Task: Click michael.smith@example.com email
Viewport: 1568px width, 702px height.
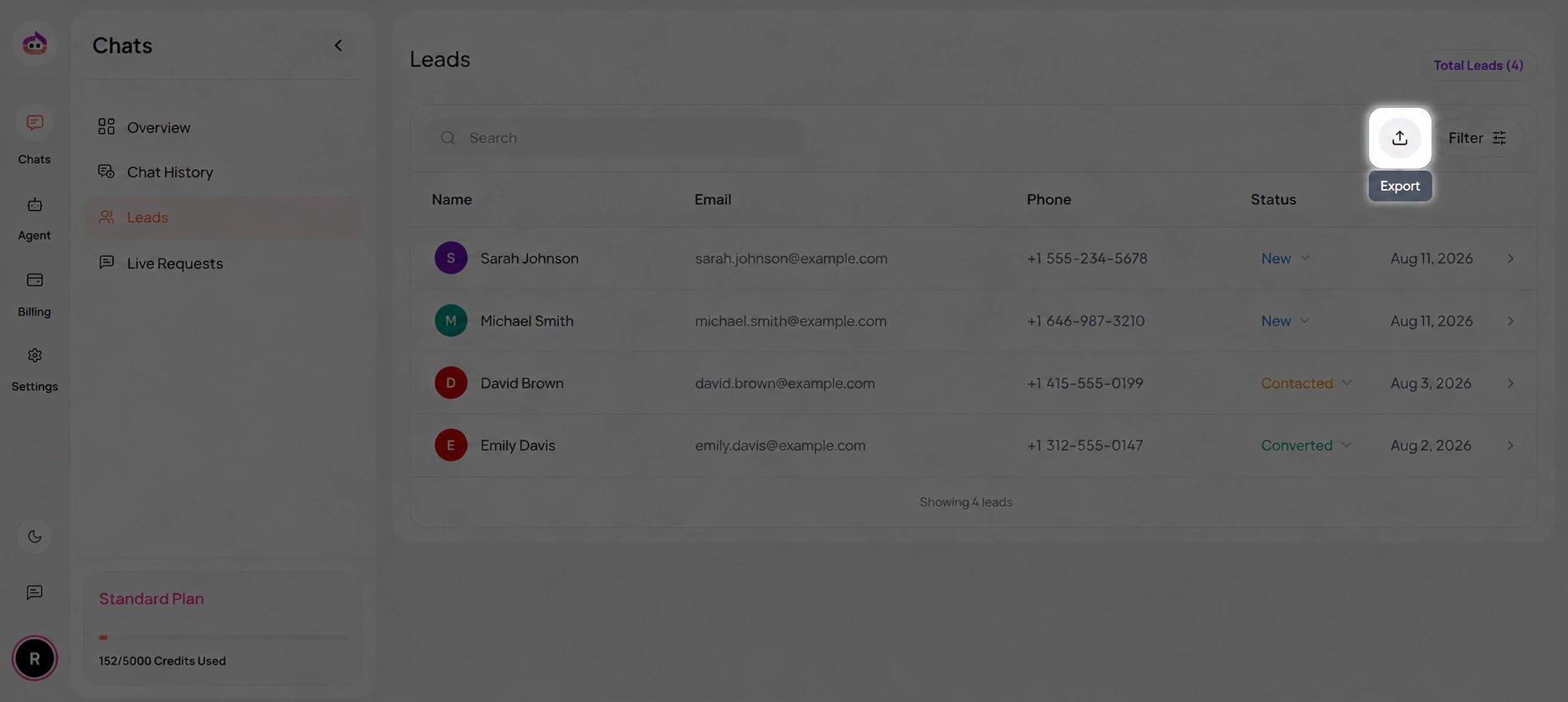Action: click(791, 321)
